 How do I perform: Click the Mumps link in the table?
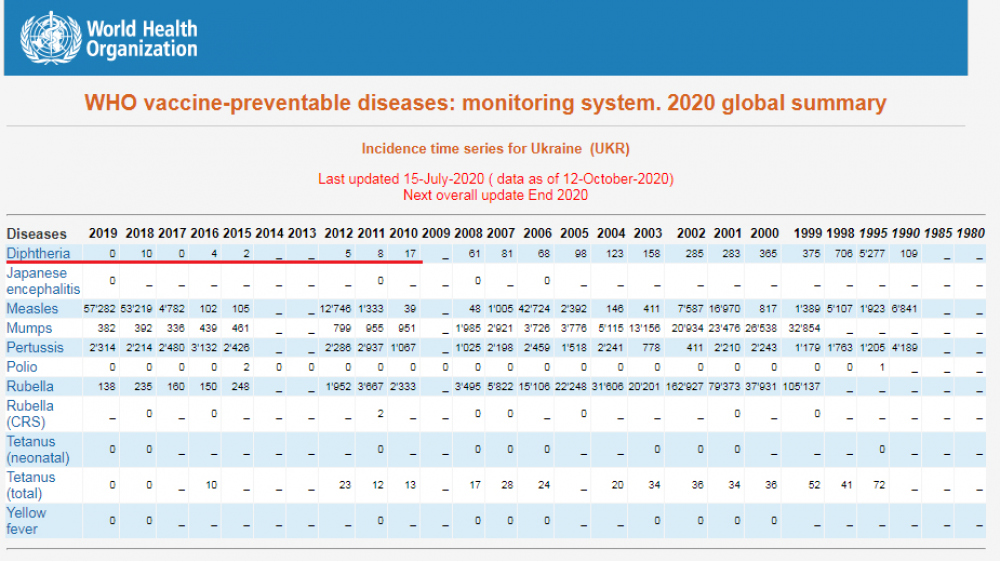click(30, 328)
